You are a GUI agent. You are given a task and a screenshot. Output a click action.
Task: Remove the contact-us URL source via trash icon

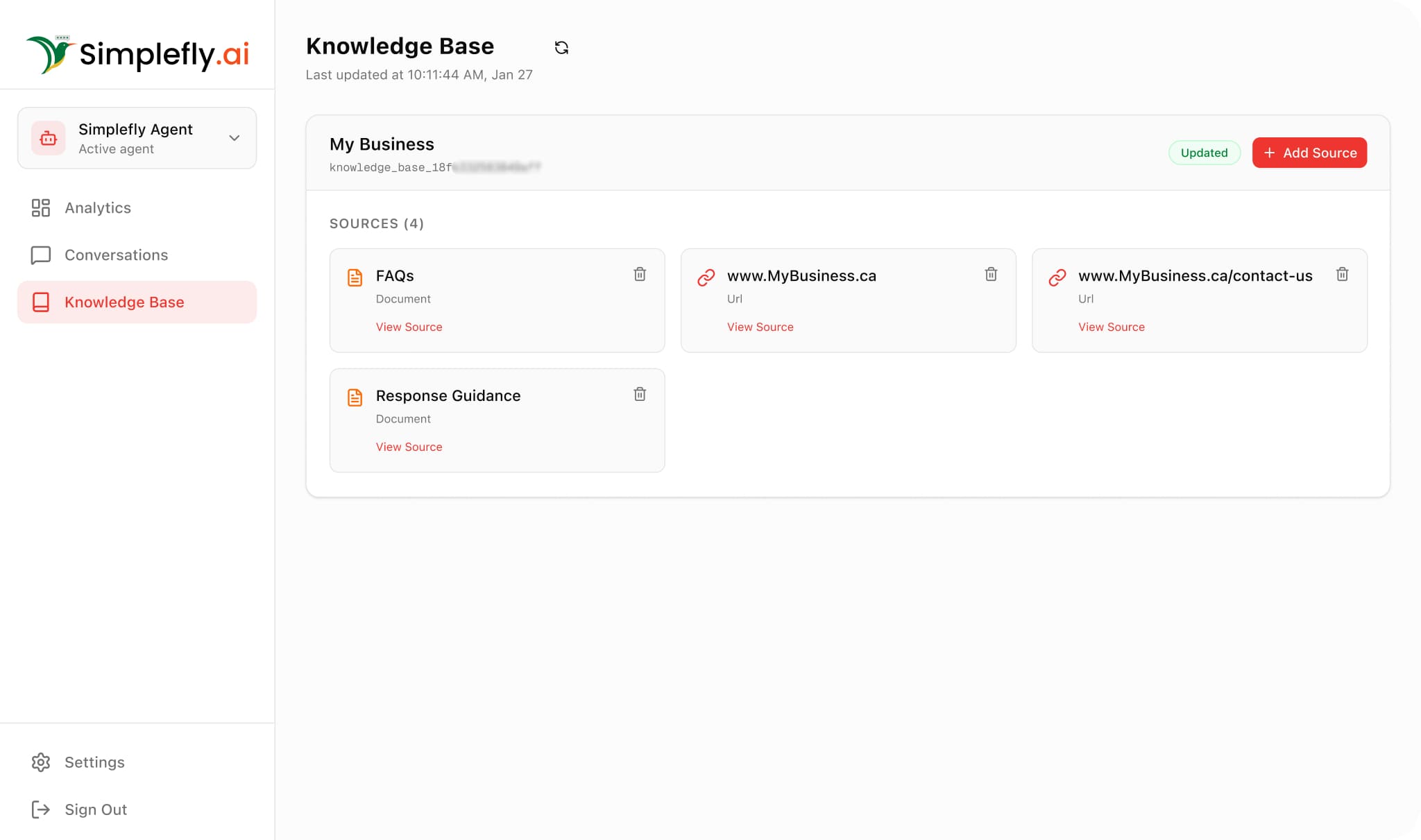pos(1342,274)
